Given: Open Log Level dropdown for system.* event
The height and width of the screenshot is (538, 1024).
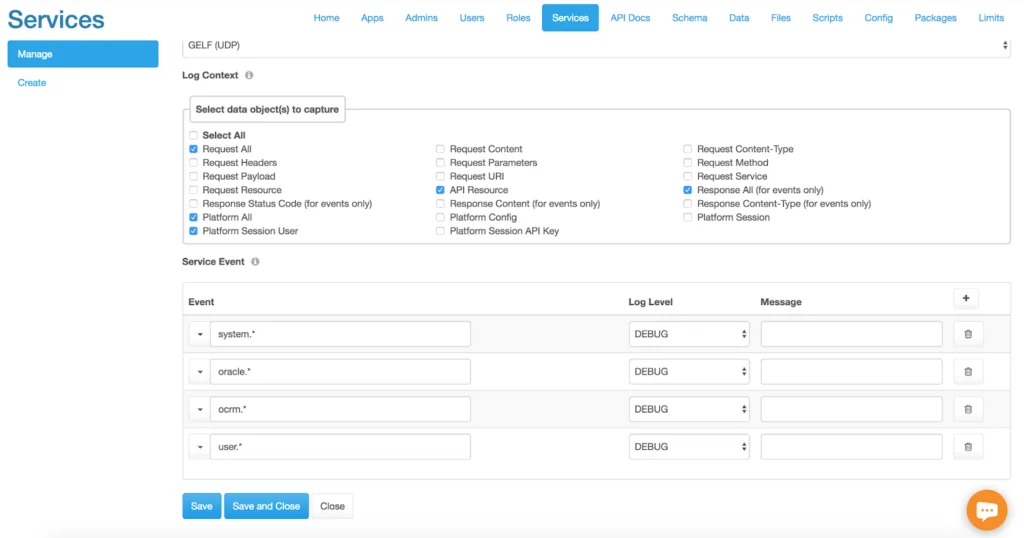Looking at the screenshot, I should tap(689, 334).
